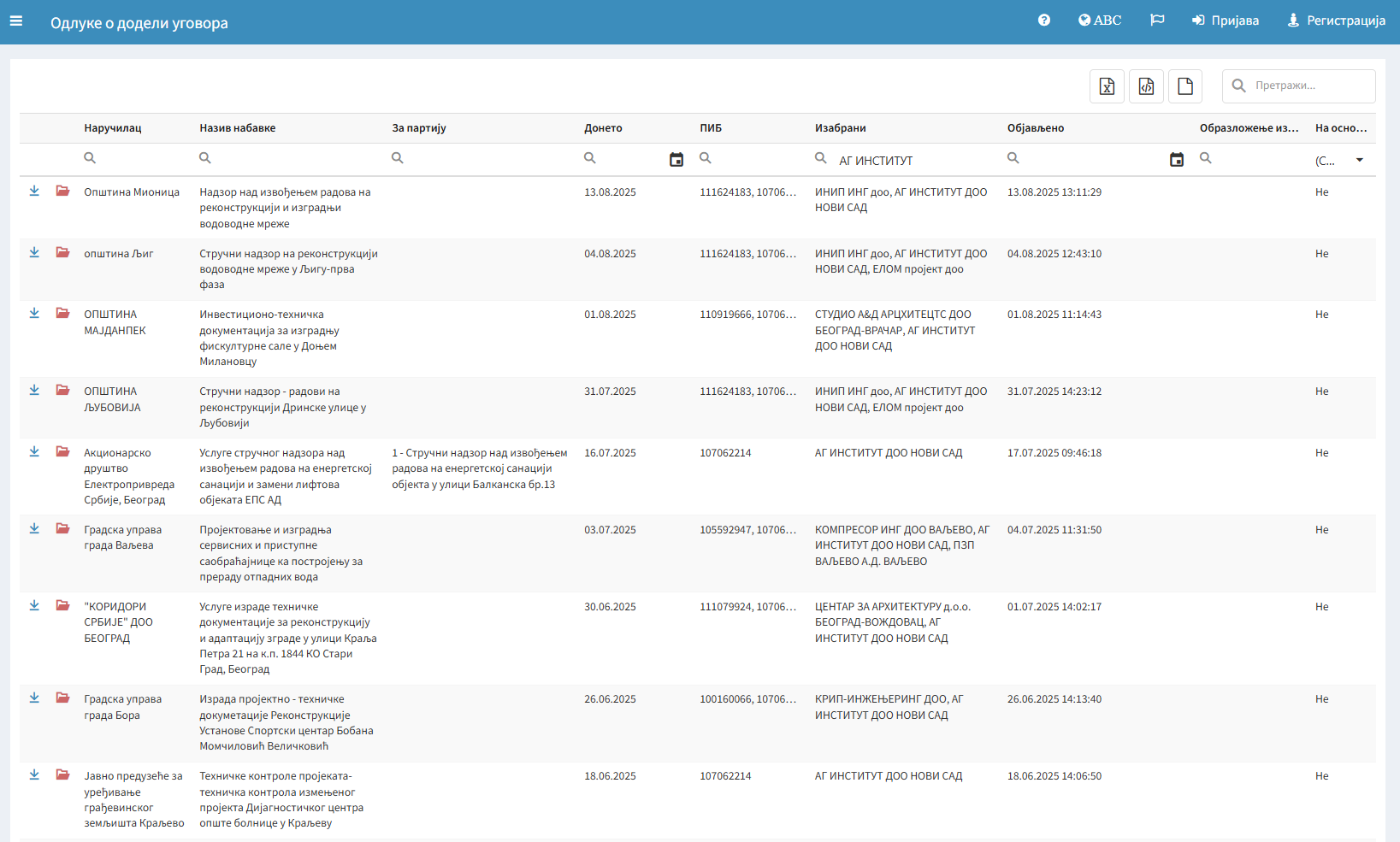Sort by the Наручилац column header
The width and height of the screenshot is (1400, 842).
coord(113,128)
